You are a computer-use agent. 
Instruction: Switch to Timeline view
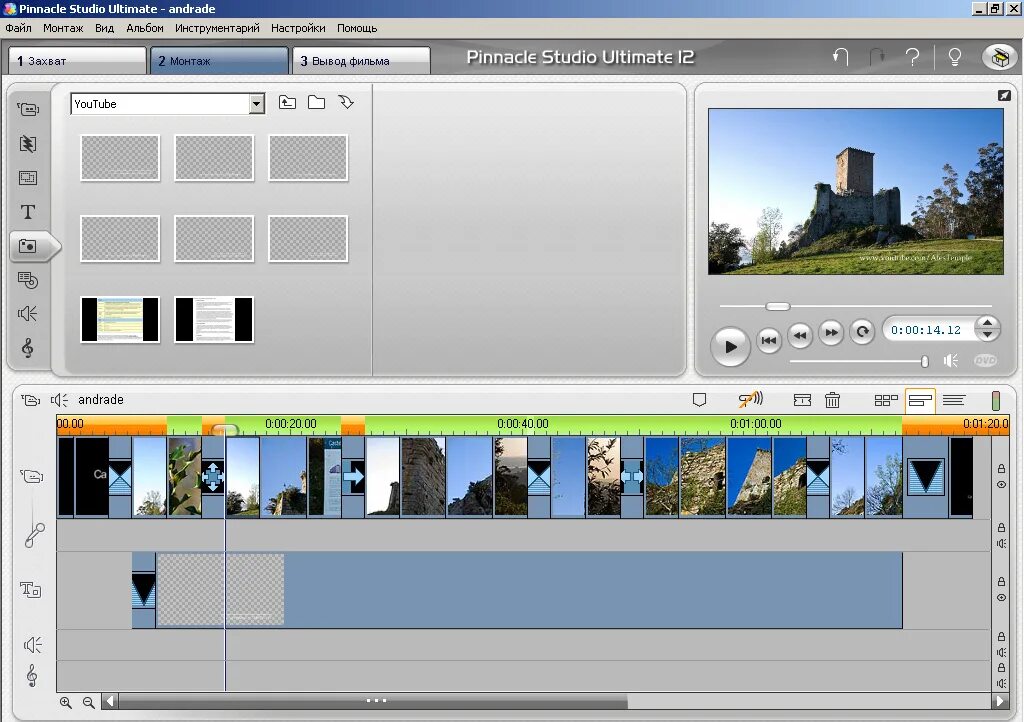pos(920,400)
